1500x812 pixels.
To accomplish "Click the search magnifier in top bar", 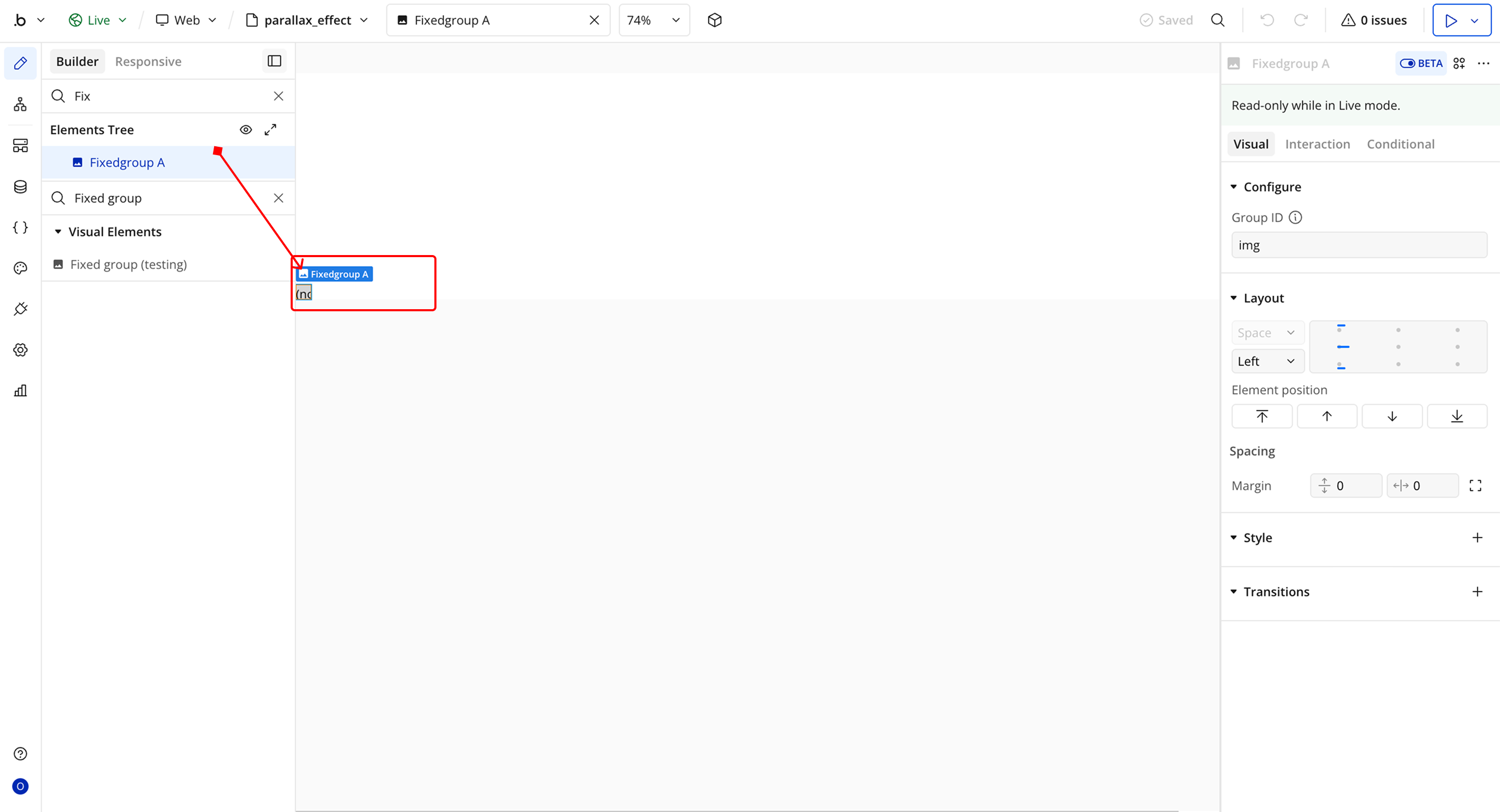I will click(1218, 20).
